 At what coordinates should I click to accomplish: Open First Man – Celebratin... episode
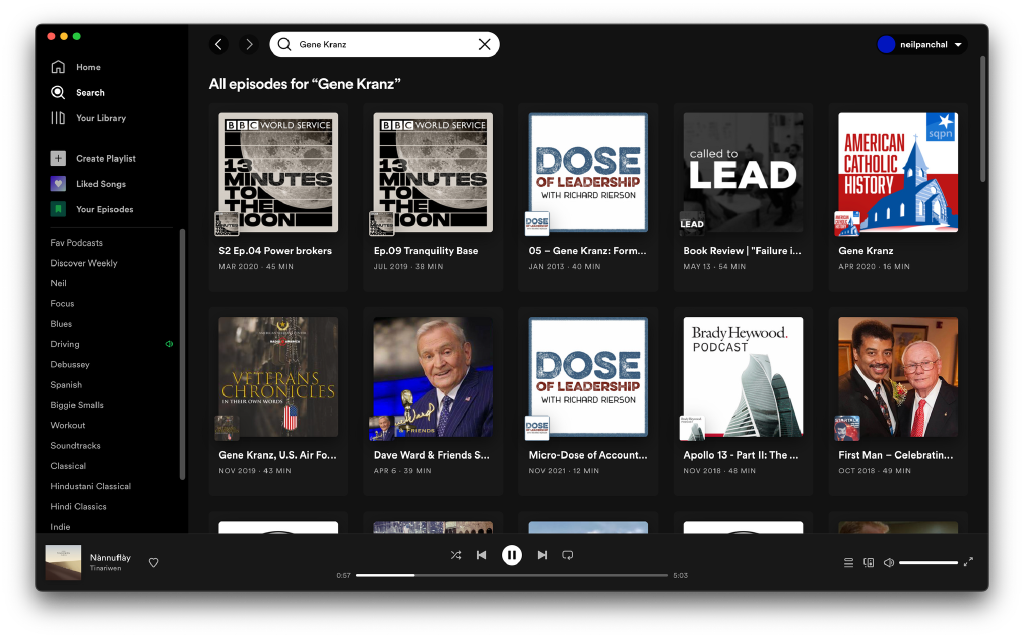898,400
